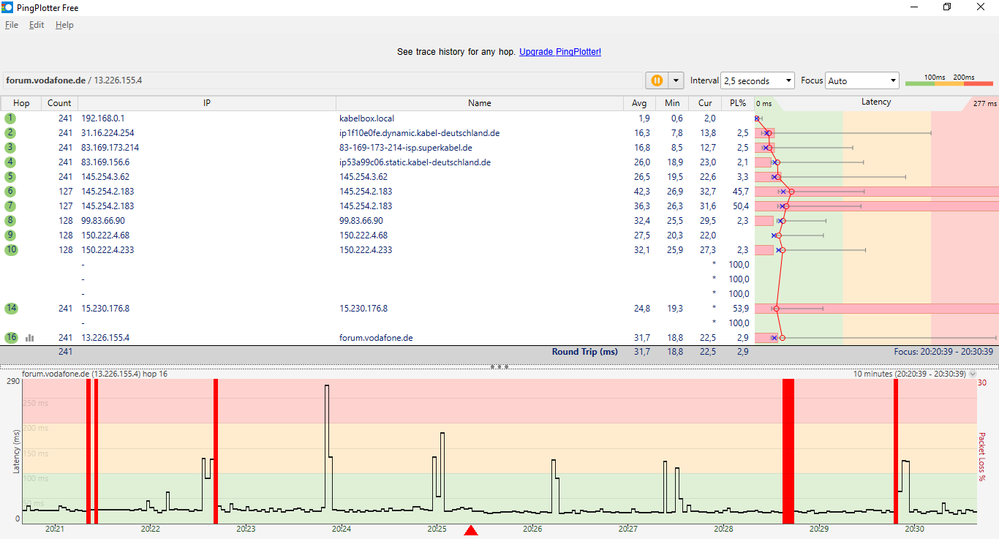Select ip53a99c06.static.kabel-deutschland.de name cell
999x539 pixels.
[415, 162]
